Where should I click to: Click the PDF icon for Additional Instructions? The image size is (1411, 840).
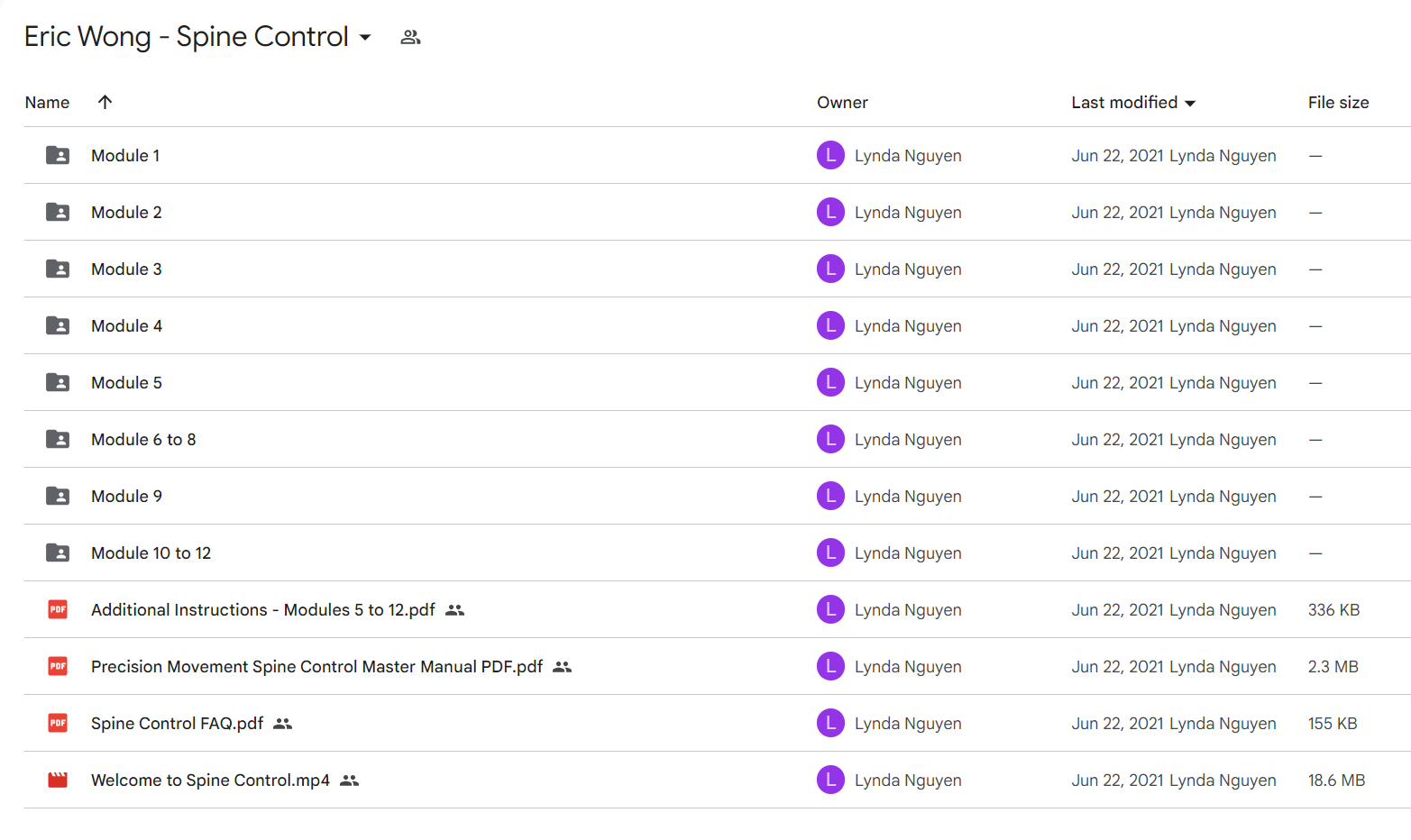click(58, 609)
